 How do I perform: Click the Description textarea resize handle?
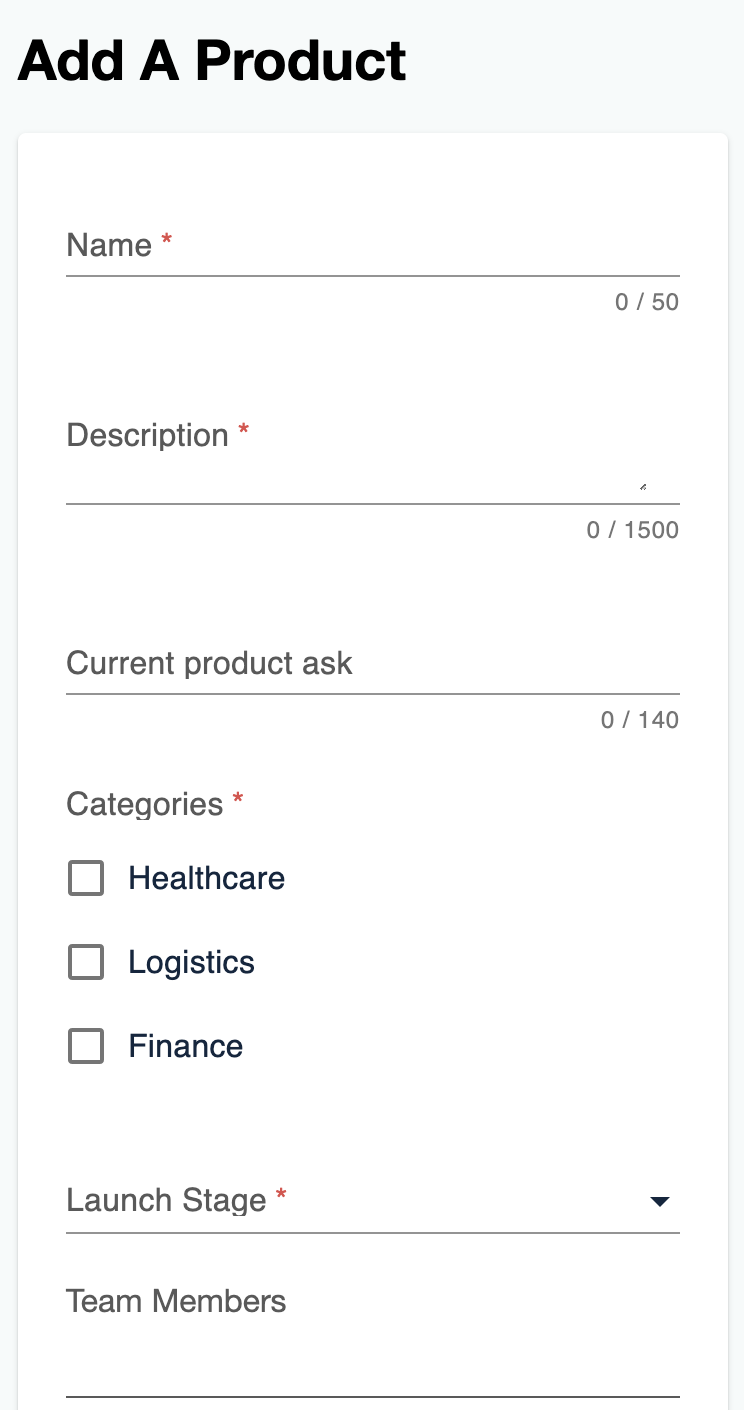pos(642,487)
